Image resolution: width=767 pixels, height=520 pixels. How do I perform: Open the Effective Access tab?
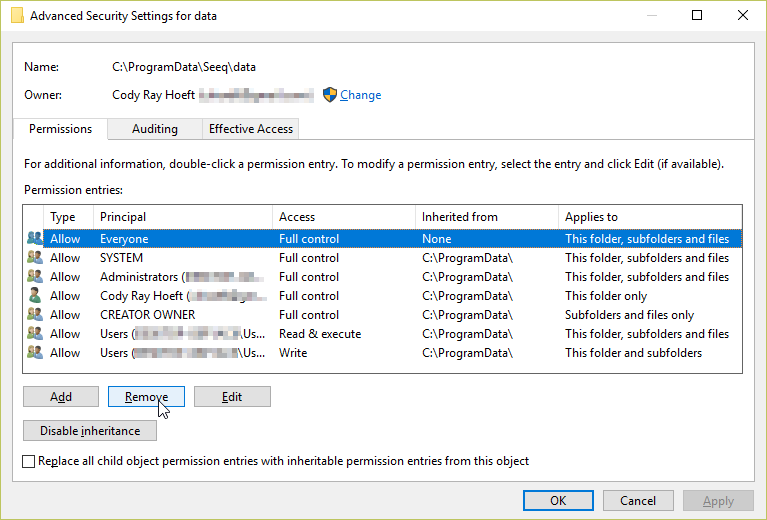pos(250,129)
